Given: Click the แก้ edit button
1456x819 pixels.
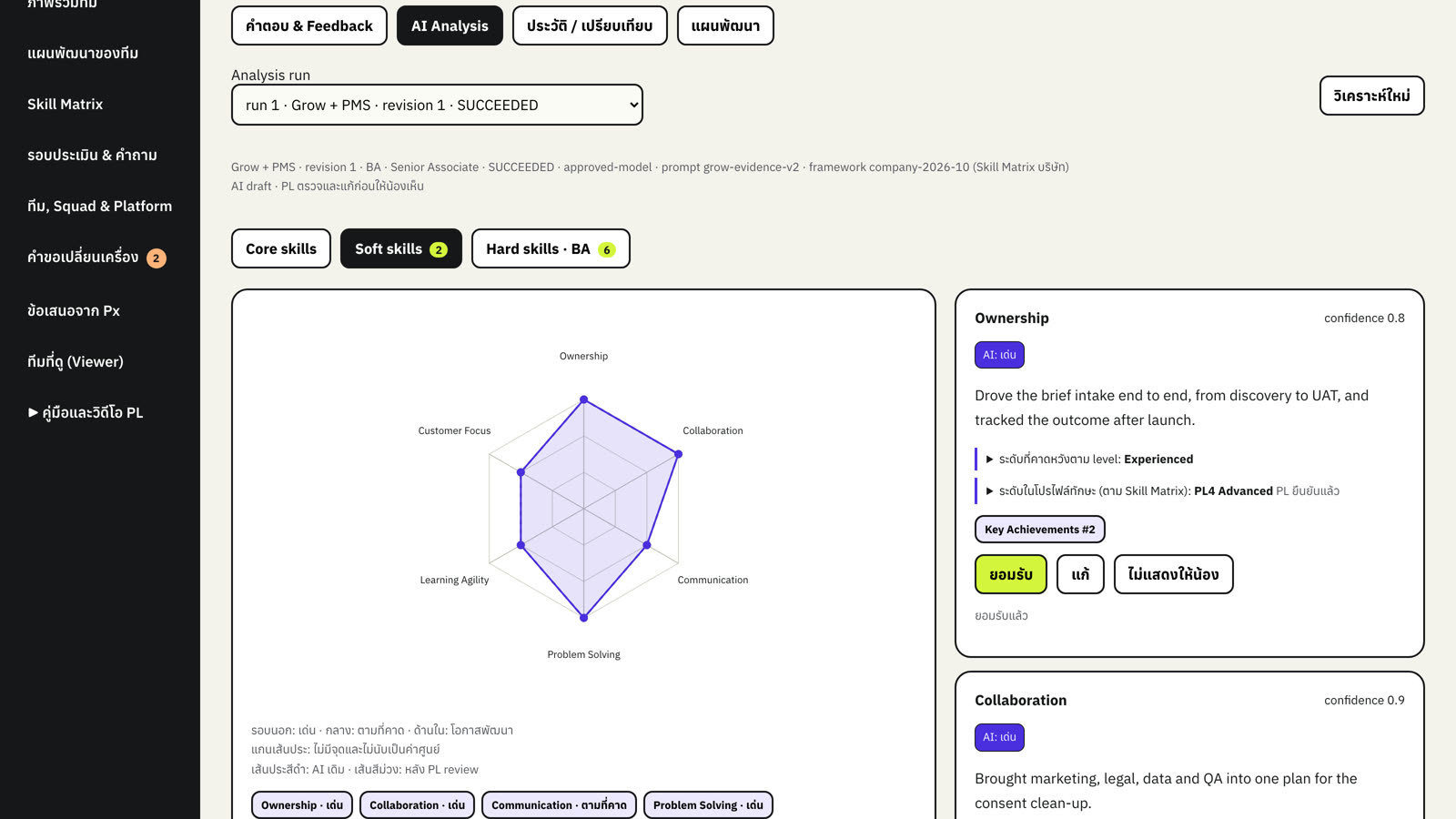Looking at the screenshot, I should point(1080,574).
